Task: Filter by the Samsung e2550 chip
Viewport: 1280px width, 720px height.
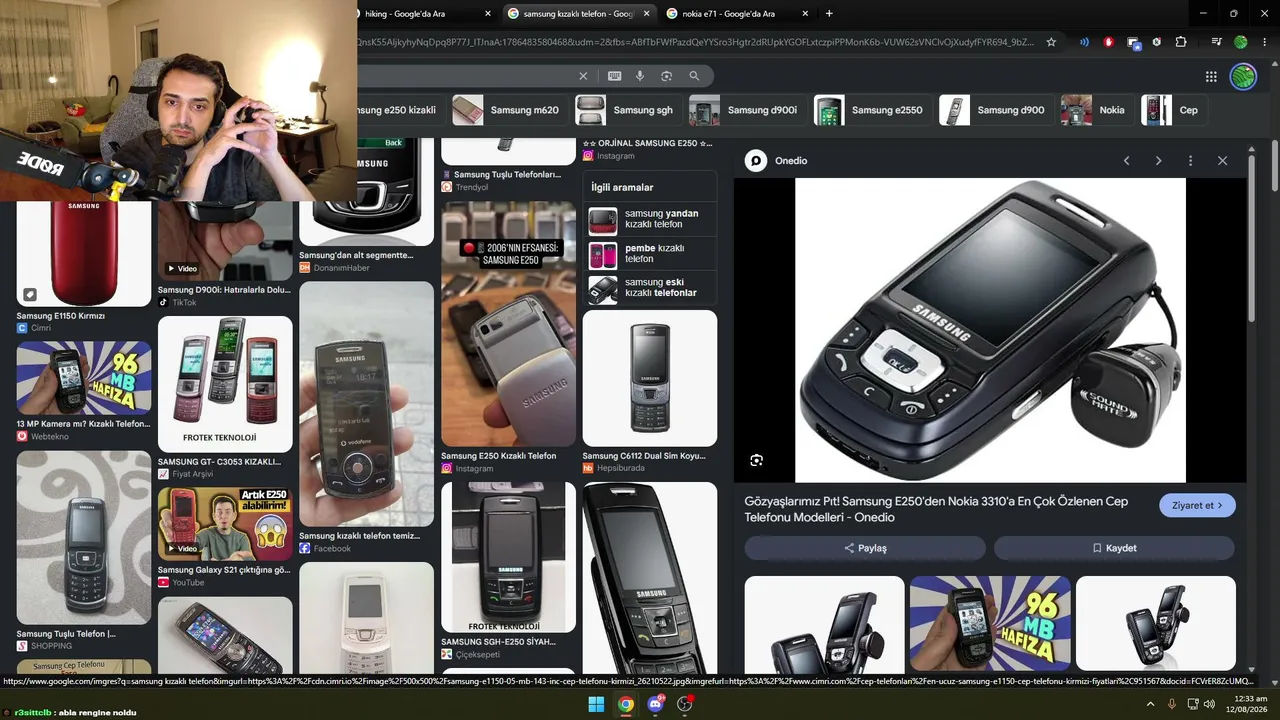Action: click(872, 110)
